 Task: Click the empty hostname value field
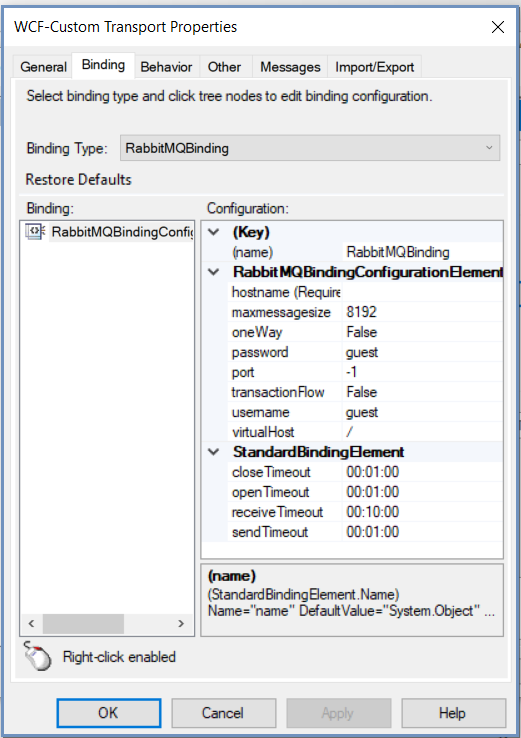coord(422,292)
